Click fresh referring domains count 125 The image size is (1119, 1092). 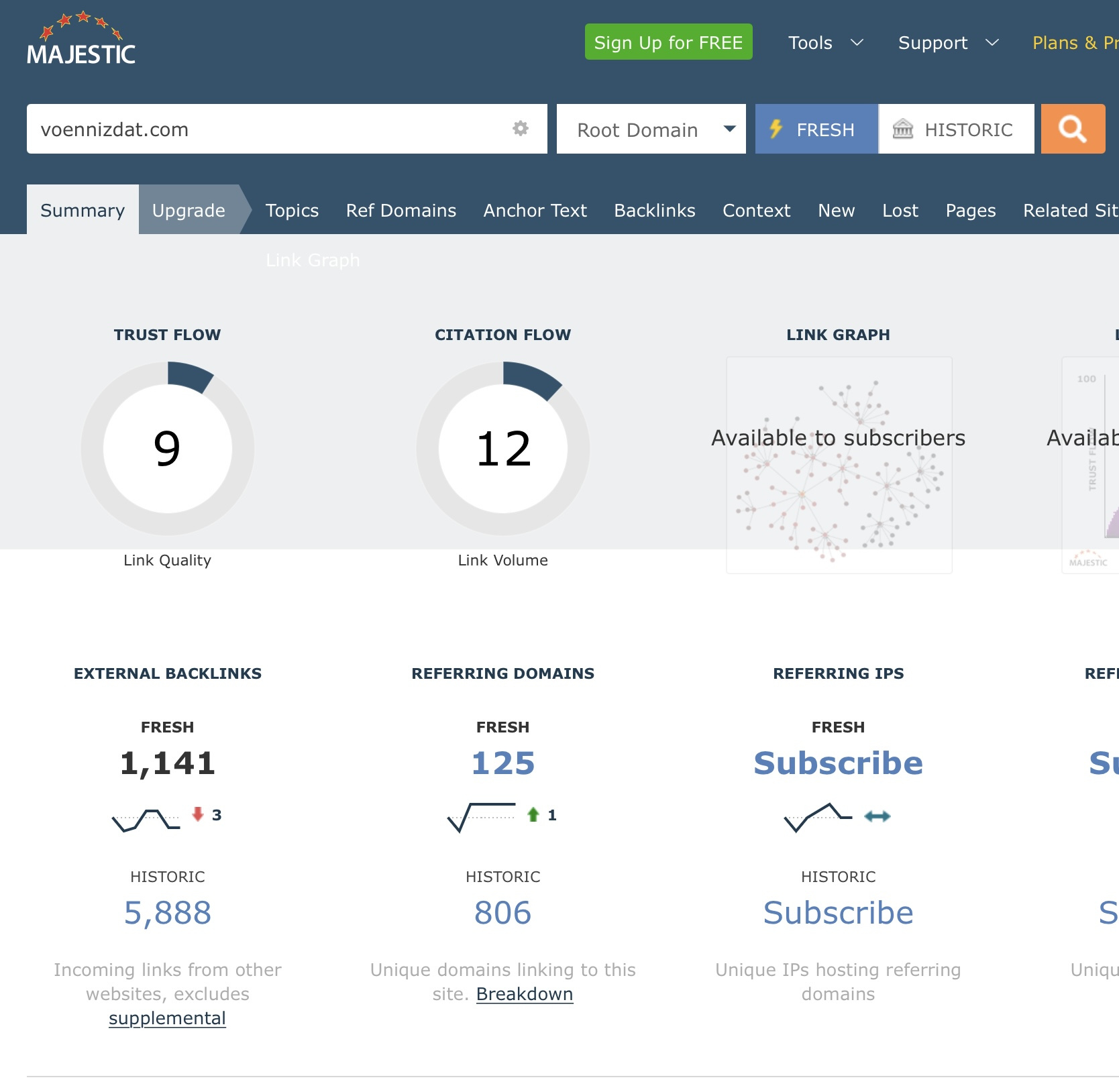pos(503,763)
